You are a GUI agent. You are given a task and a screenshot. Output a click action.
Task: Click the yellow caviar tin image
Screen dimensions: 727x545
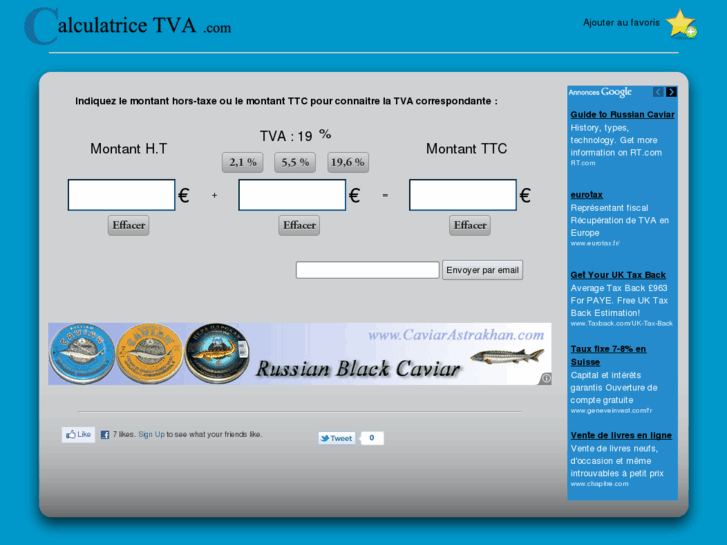149,354
